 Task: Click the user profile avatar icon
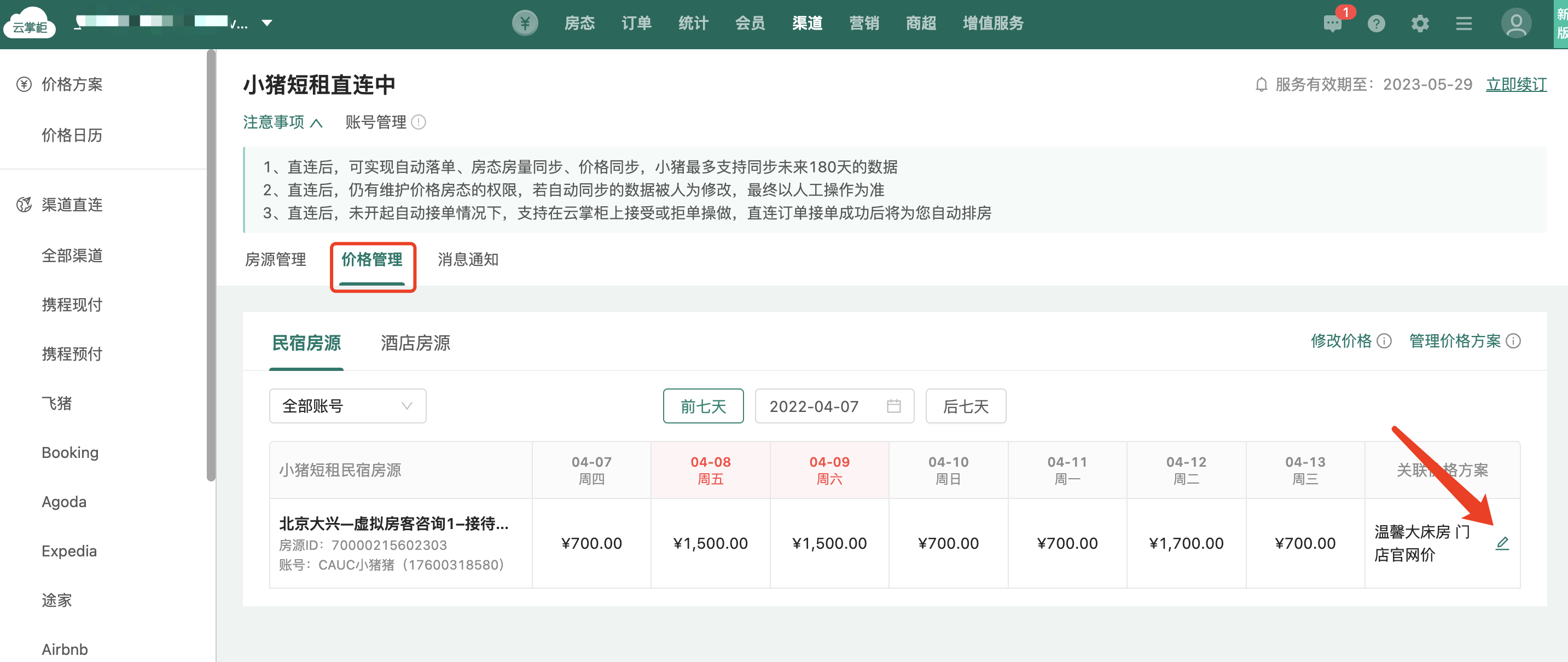1515,24
